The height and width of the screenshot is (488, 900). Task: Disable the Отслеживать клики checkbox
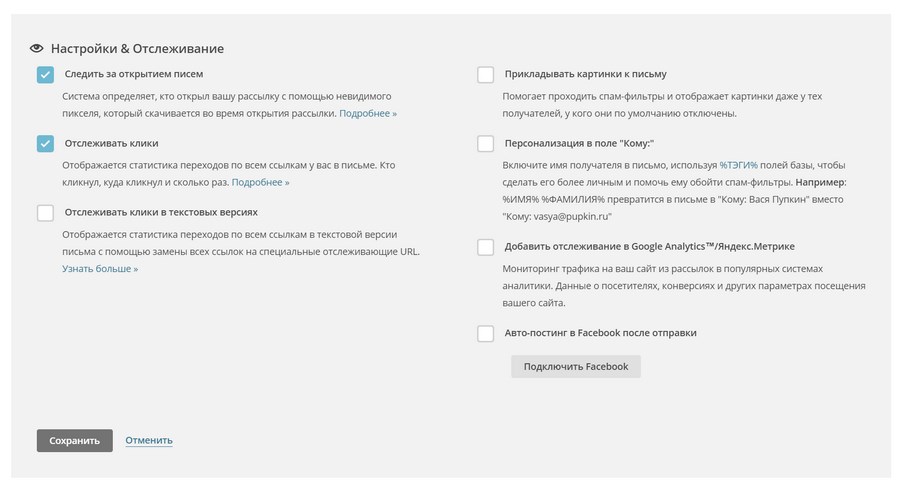[45, 143]
